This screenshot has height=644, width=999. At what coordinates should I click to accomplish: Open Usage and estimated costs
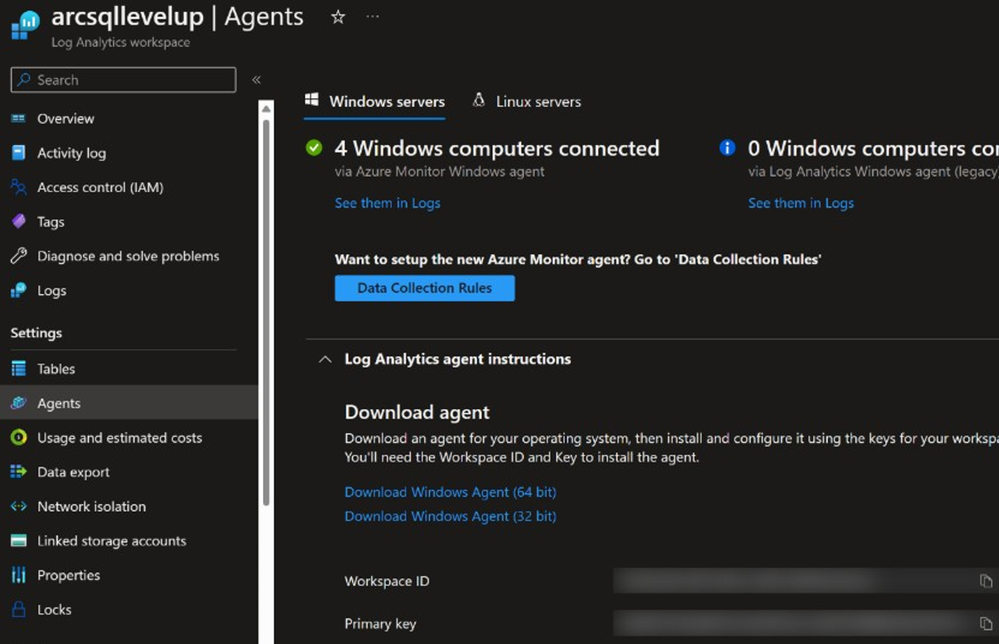click(x=120, y=438)
